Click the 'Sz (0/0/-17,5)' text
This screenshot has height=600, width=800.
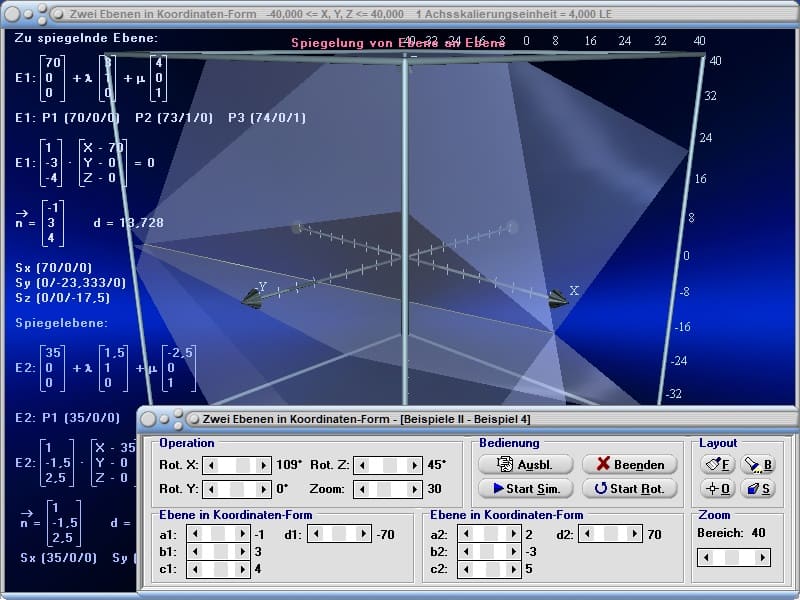coord(63,297)
